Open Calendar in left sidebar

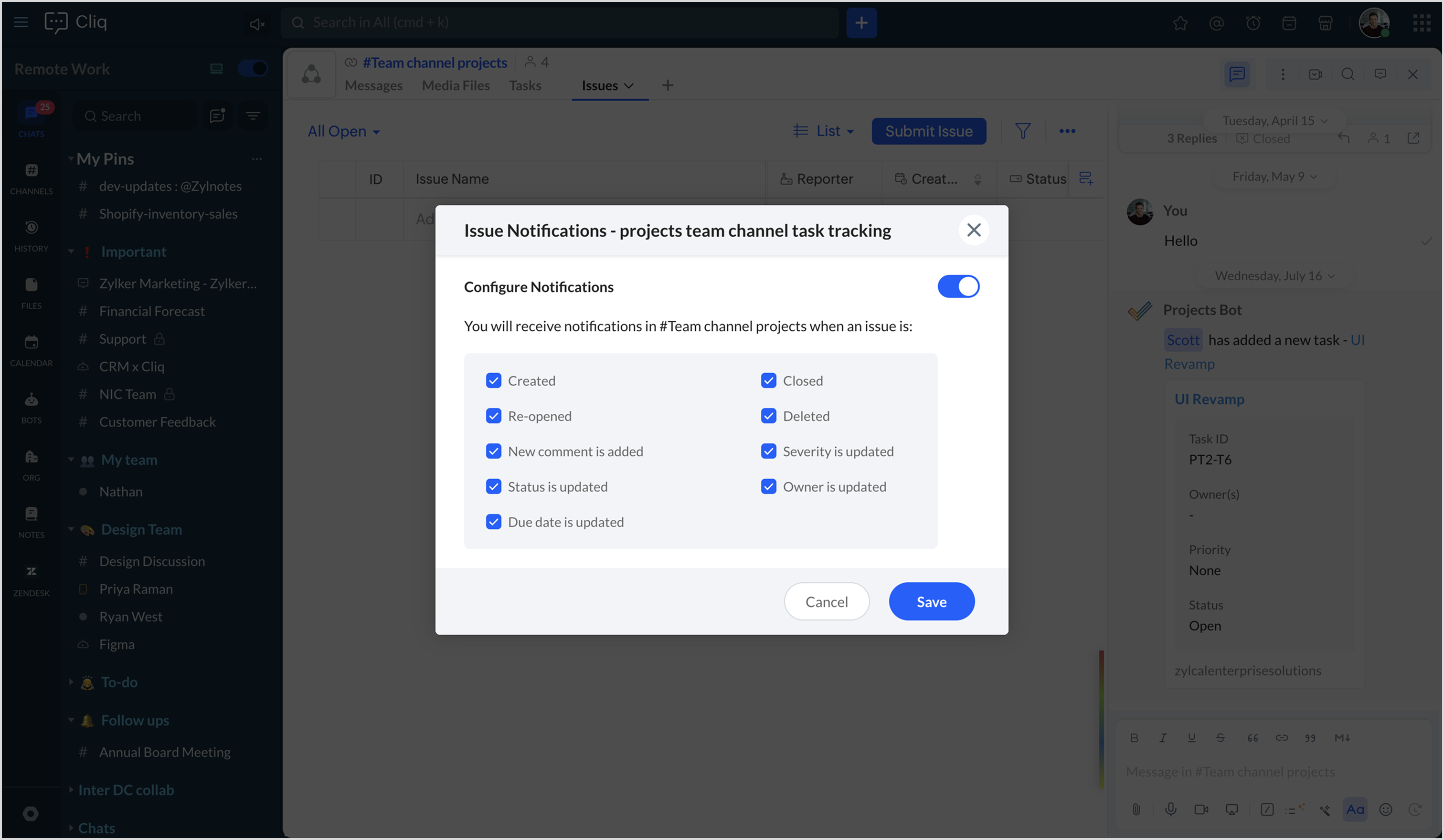click(31, 350)
